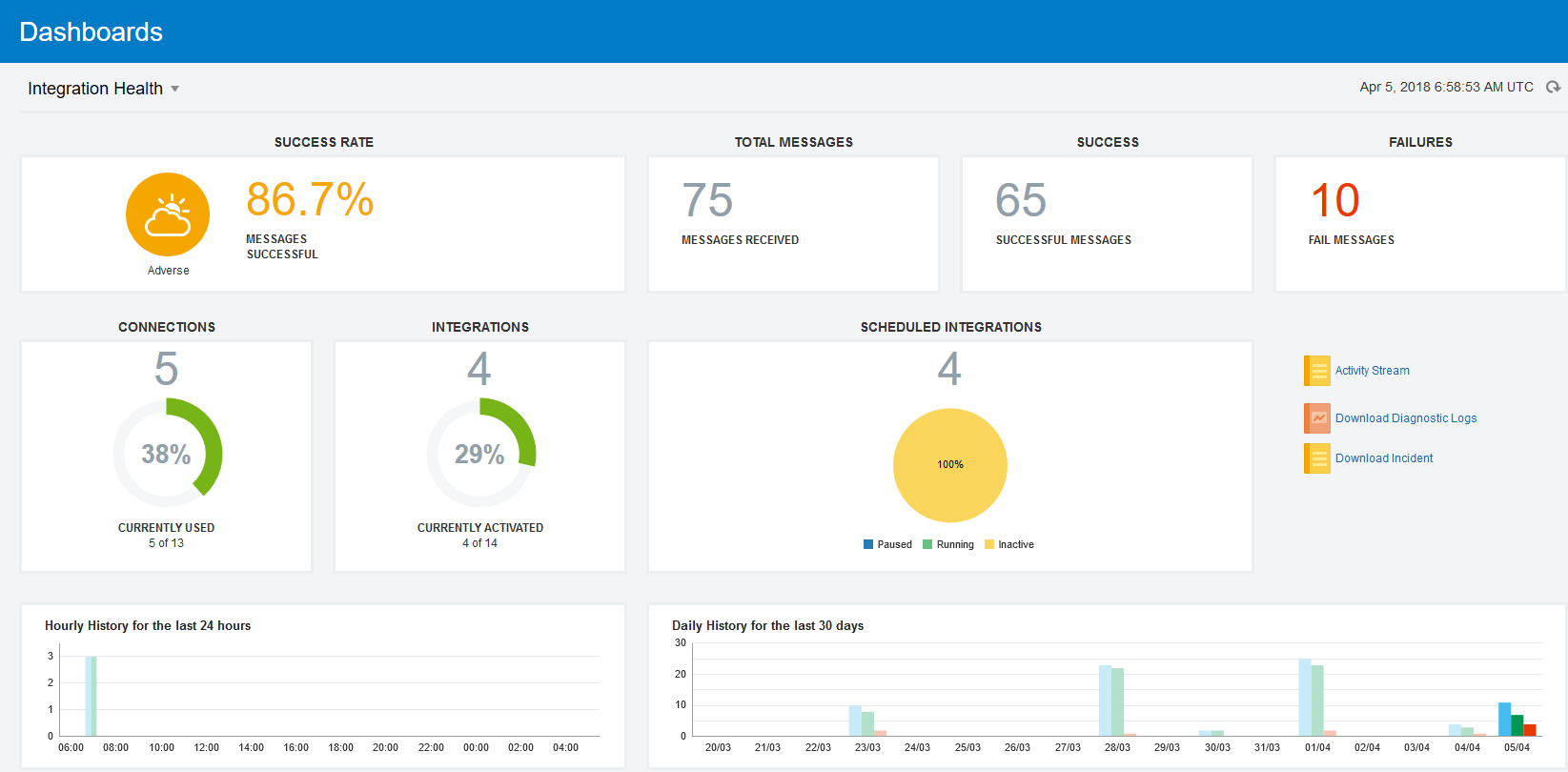This screenshot has width=1568, height=772.
Task: Open the Download Incident link
Action: [x=1384, y=458]
